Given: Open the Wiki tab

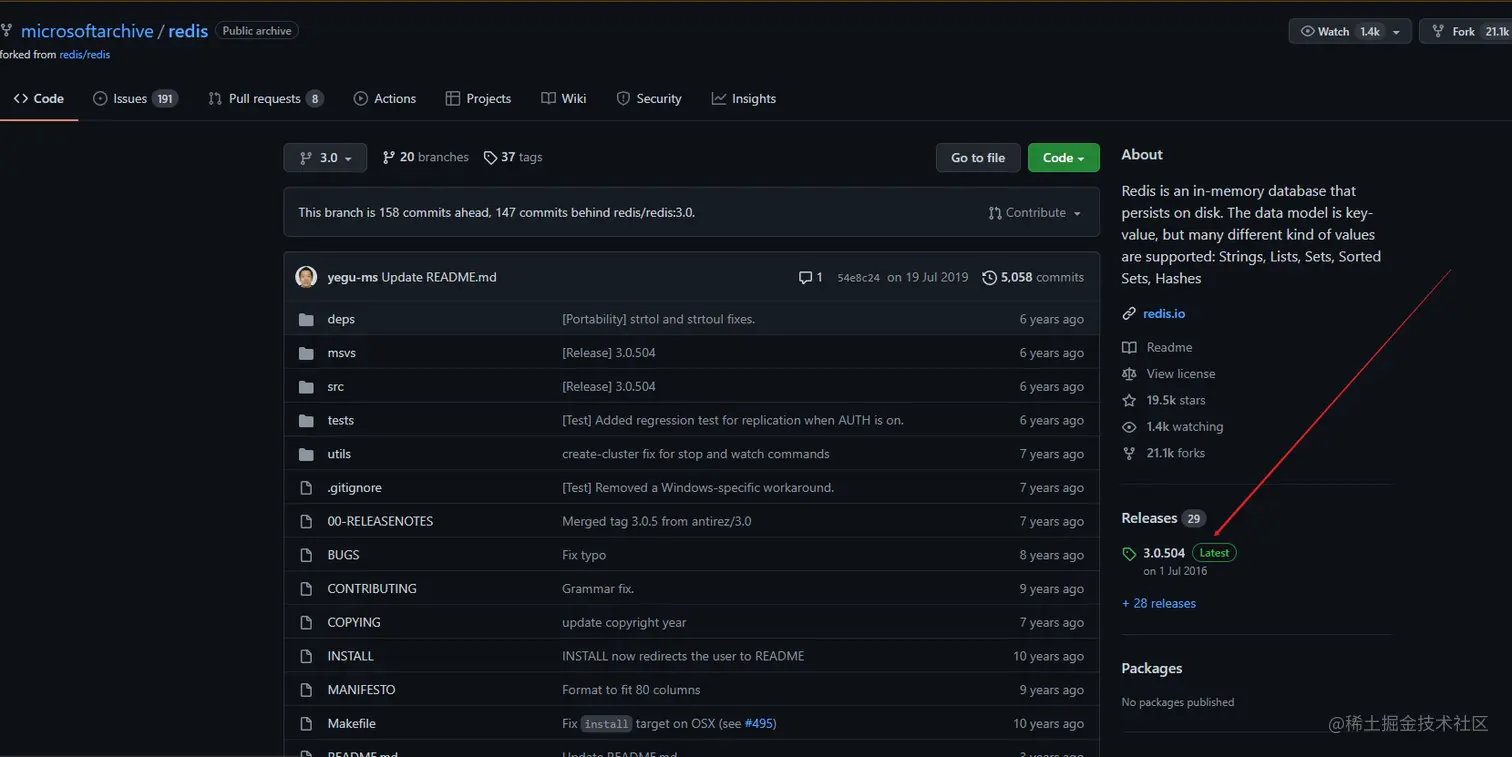Looking at the screenshot, I should tap(564, 99).
